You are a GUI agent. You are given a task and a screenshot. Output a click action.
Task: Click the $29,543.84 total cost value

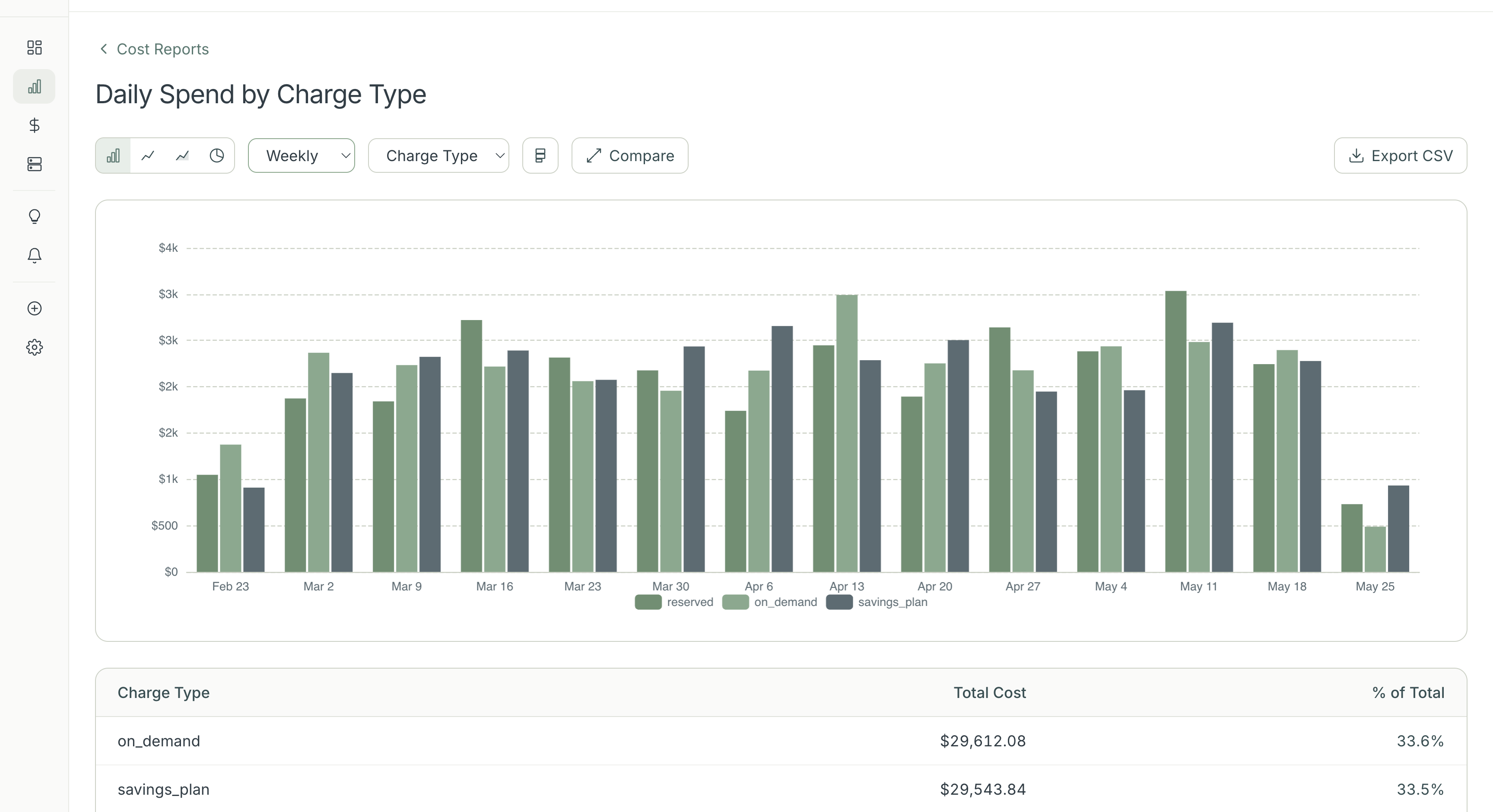[983, 790]
